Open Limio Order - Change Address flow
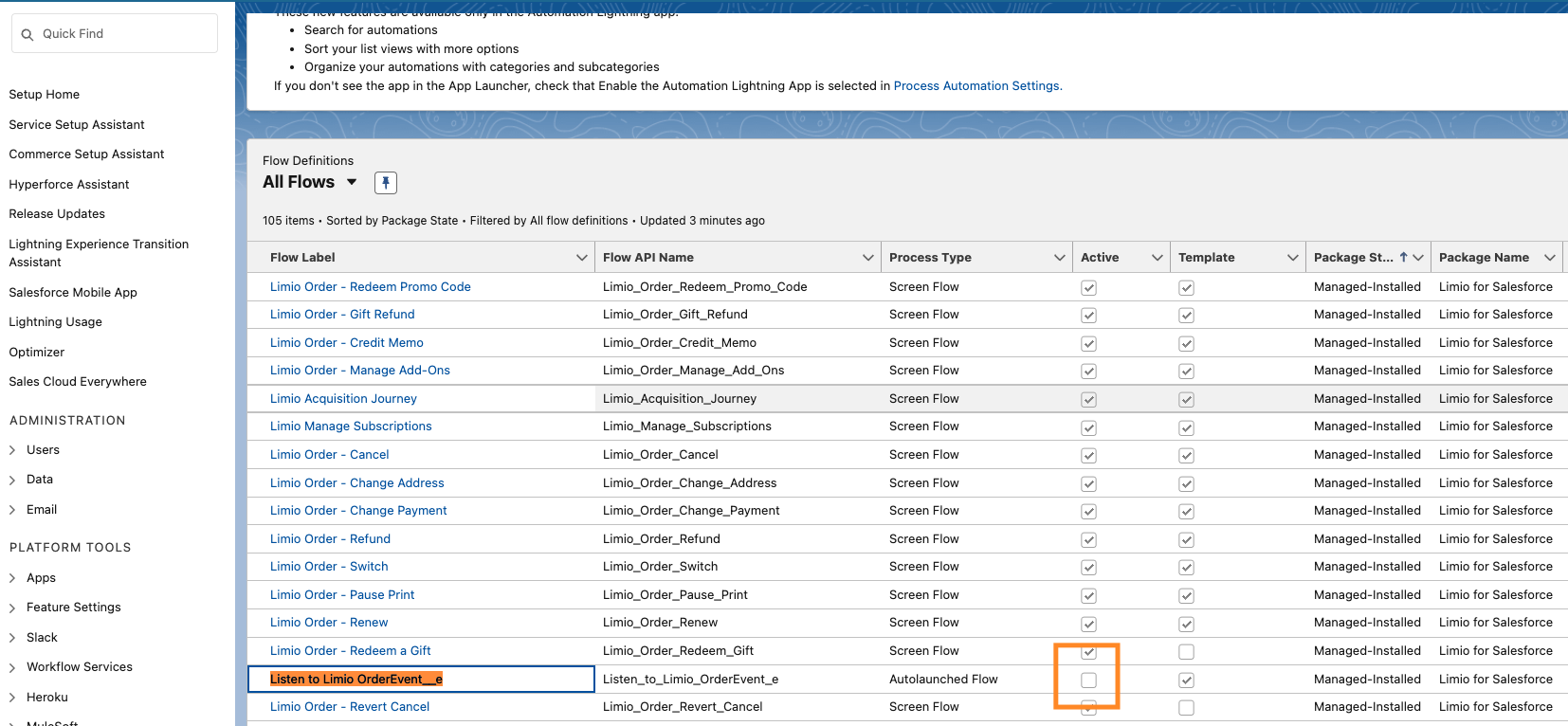Viewport: 1568px width, 726px height. [357, 482]
